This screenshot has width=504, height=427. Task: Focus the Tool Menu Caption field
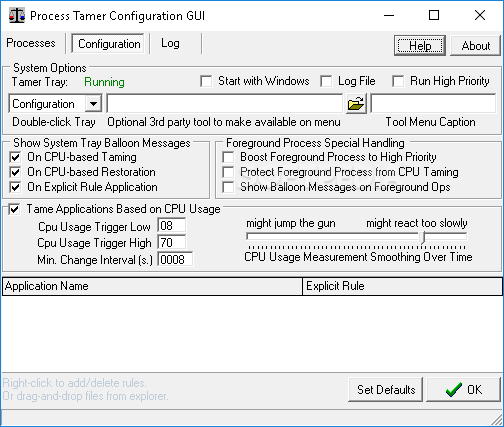pyautogui.click(x=433, y=104)
